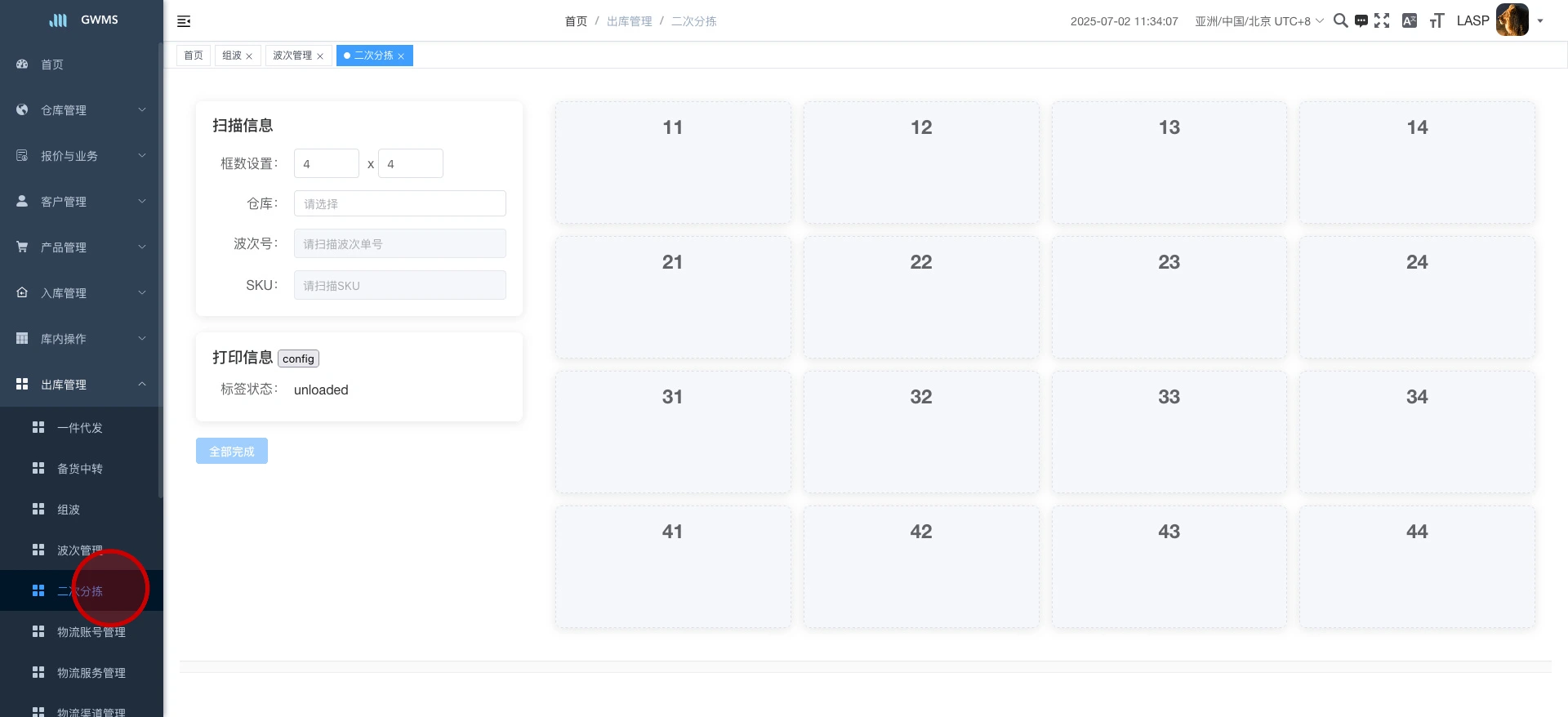
Task: Open the chat messages icon
Action: click(1361, 21)
